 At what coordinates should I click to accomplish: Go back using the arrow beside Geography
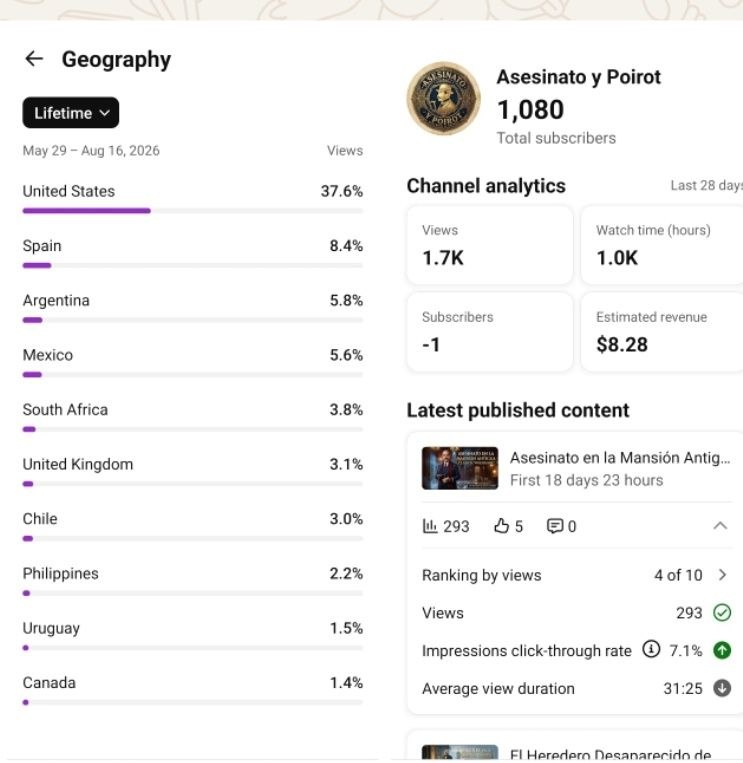[34, 59]
